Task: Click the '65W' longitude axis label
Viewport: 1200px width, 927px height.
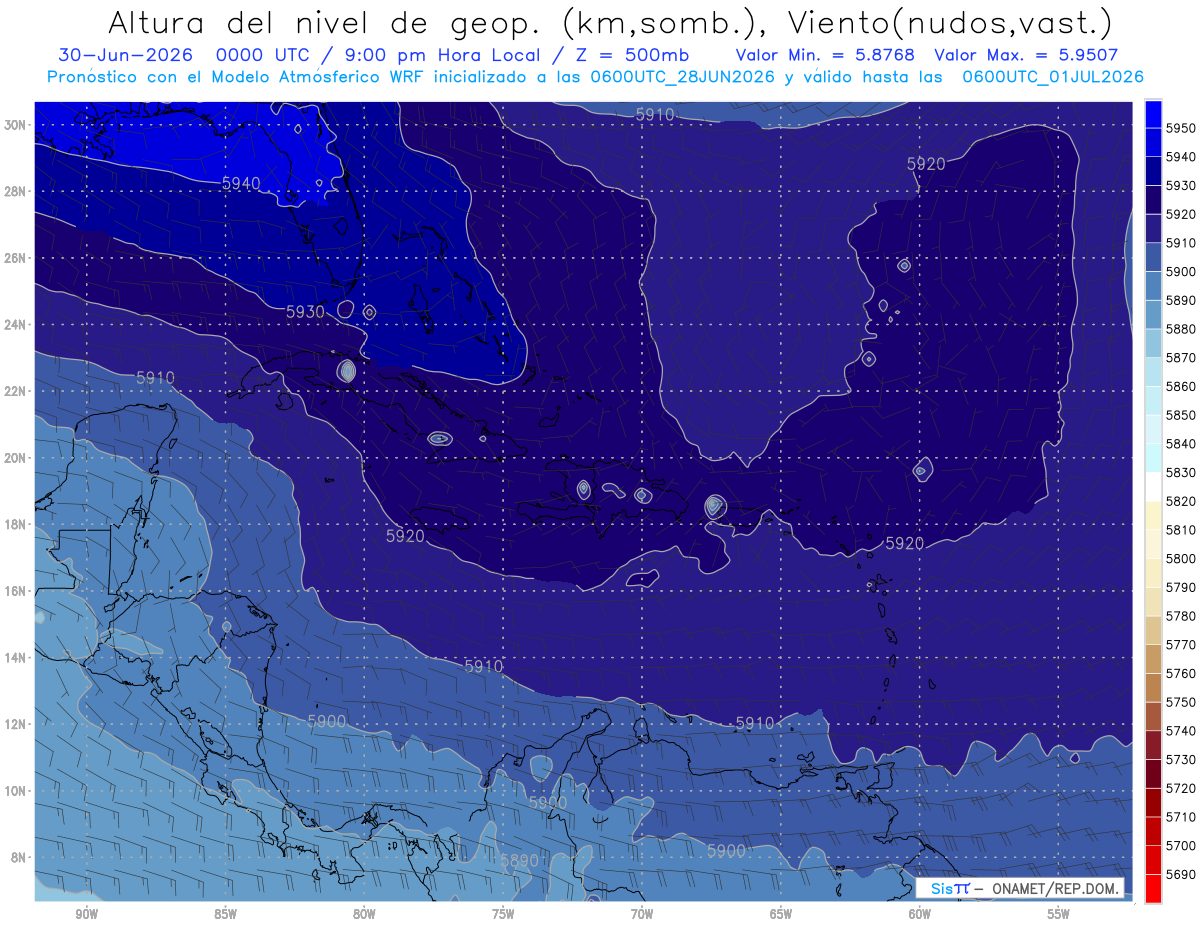Action: [781, 914]
